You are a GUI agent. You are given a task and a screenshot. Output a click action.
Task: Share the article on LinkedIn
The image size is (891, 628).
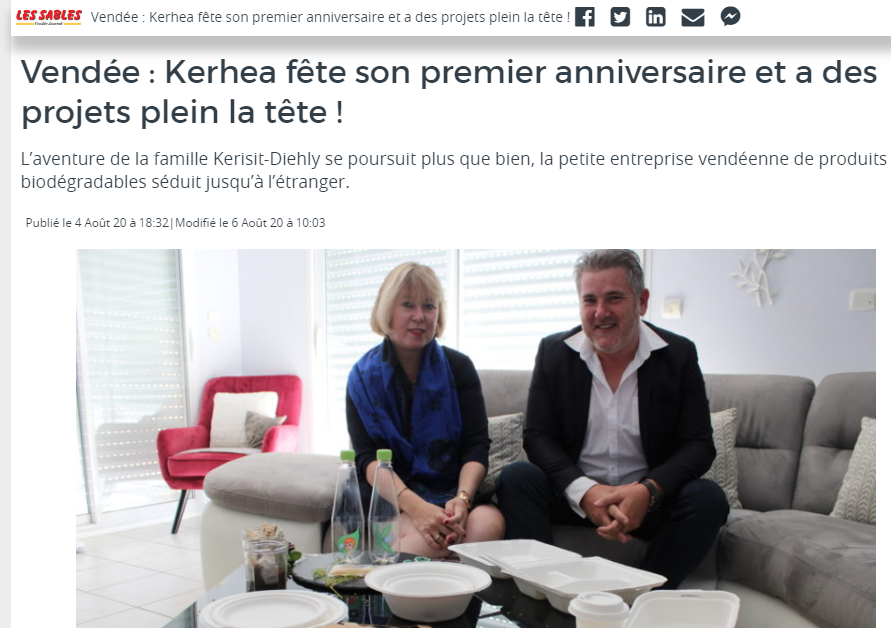pyautogui.click(x=655, y=17)
